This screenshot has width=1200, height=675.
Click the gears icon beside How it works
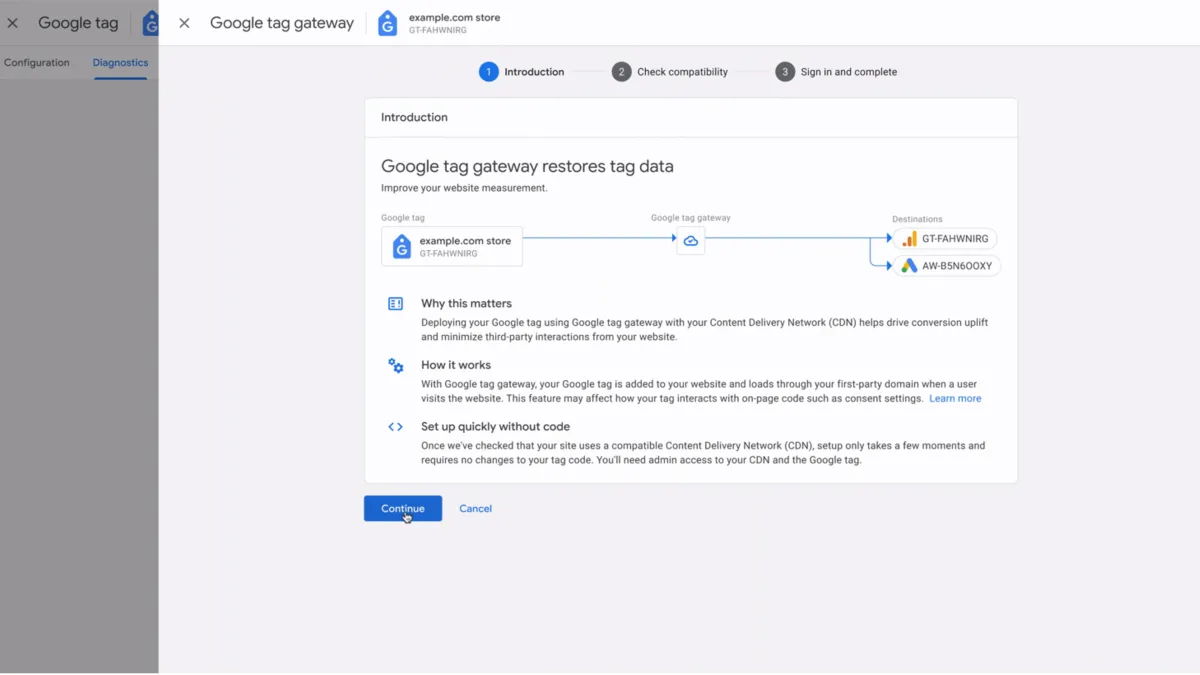coord(395,366)
